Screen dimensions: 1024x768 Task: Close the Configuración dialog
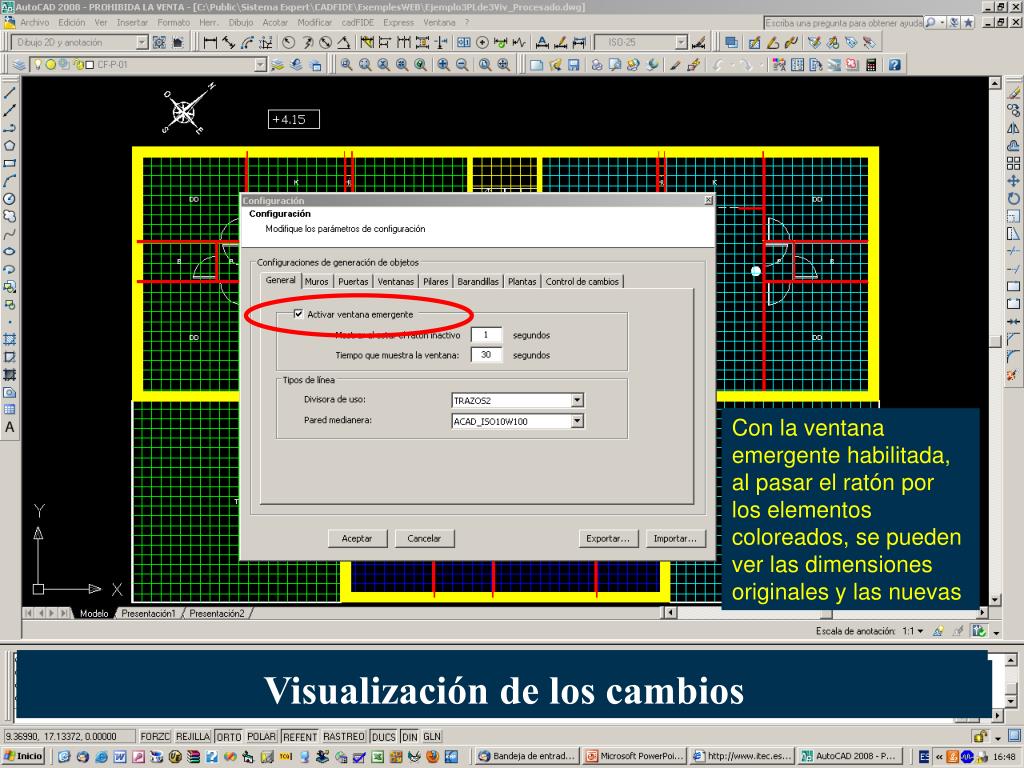[709, 200]
